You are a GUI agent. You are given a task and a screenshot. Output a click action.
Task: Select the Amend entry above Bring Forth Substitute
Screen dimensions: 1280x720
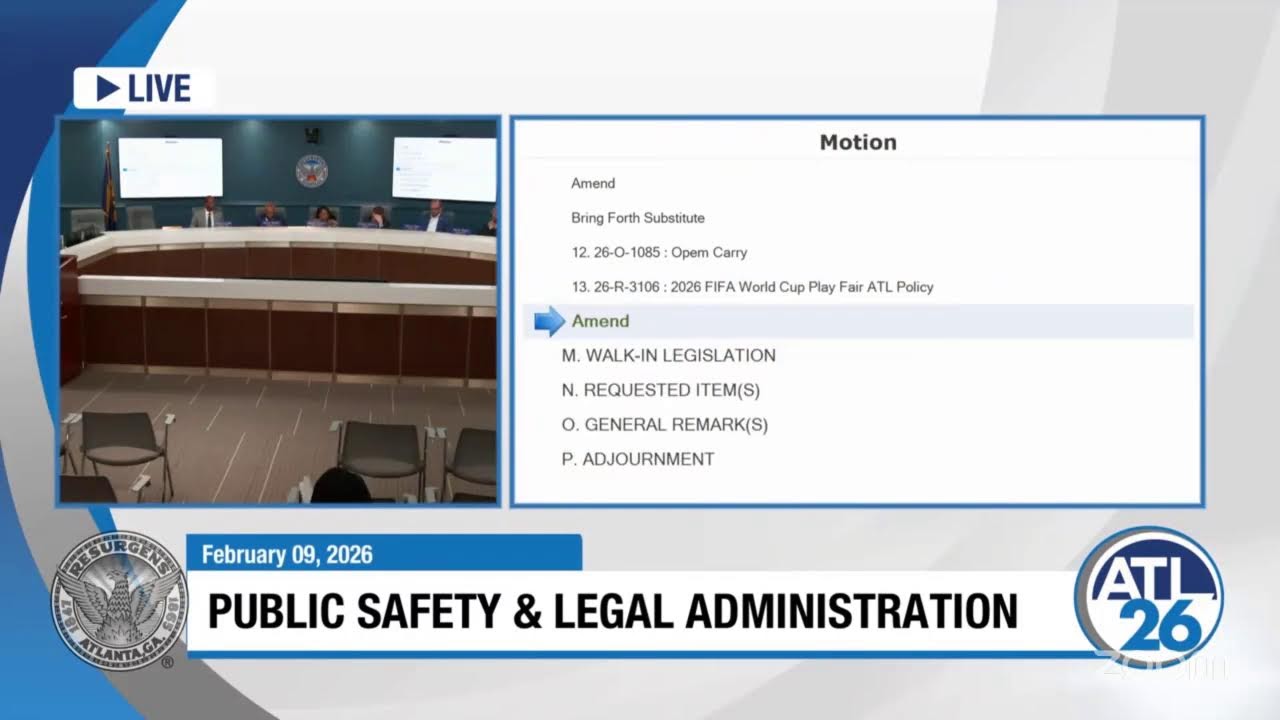pos(593,183)
